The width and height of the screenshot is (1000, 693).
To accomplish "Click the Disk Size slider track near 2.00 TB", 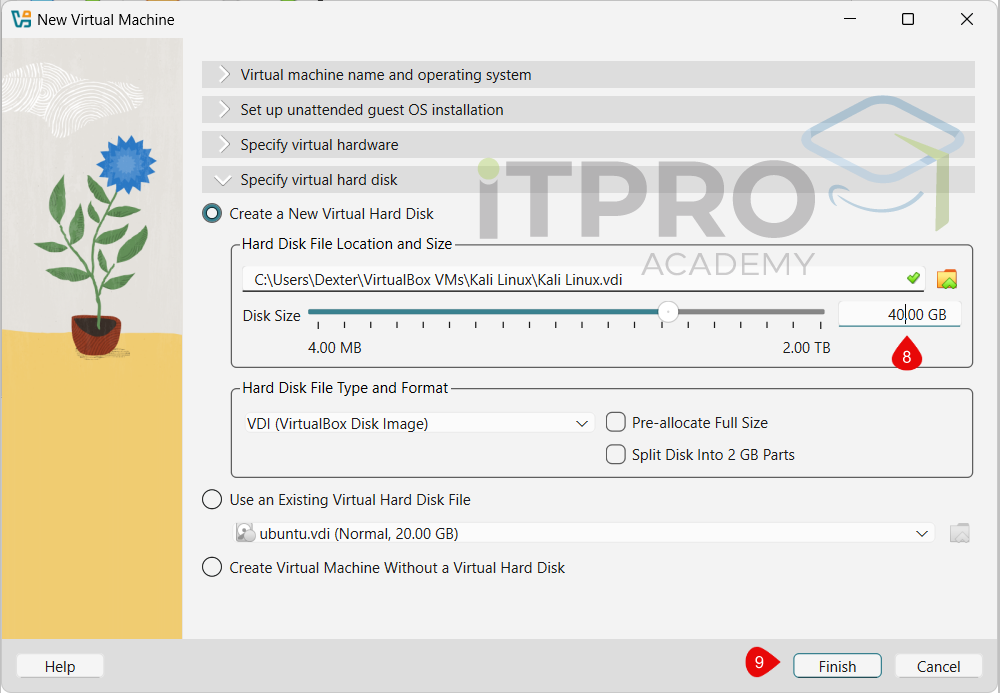I will 805,312.
